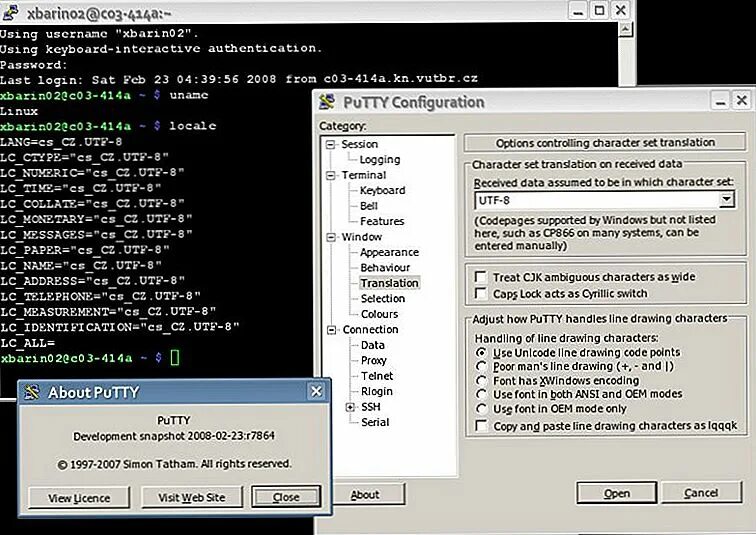Open the Terminal category

pyautogui.click(x=364, y=175)
